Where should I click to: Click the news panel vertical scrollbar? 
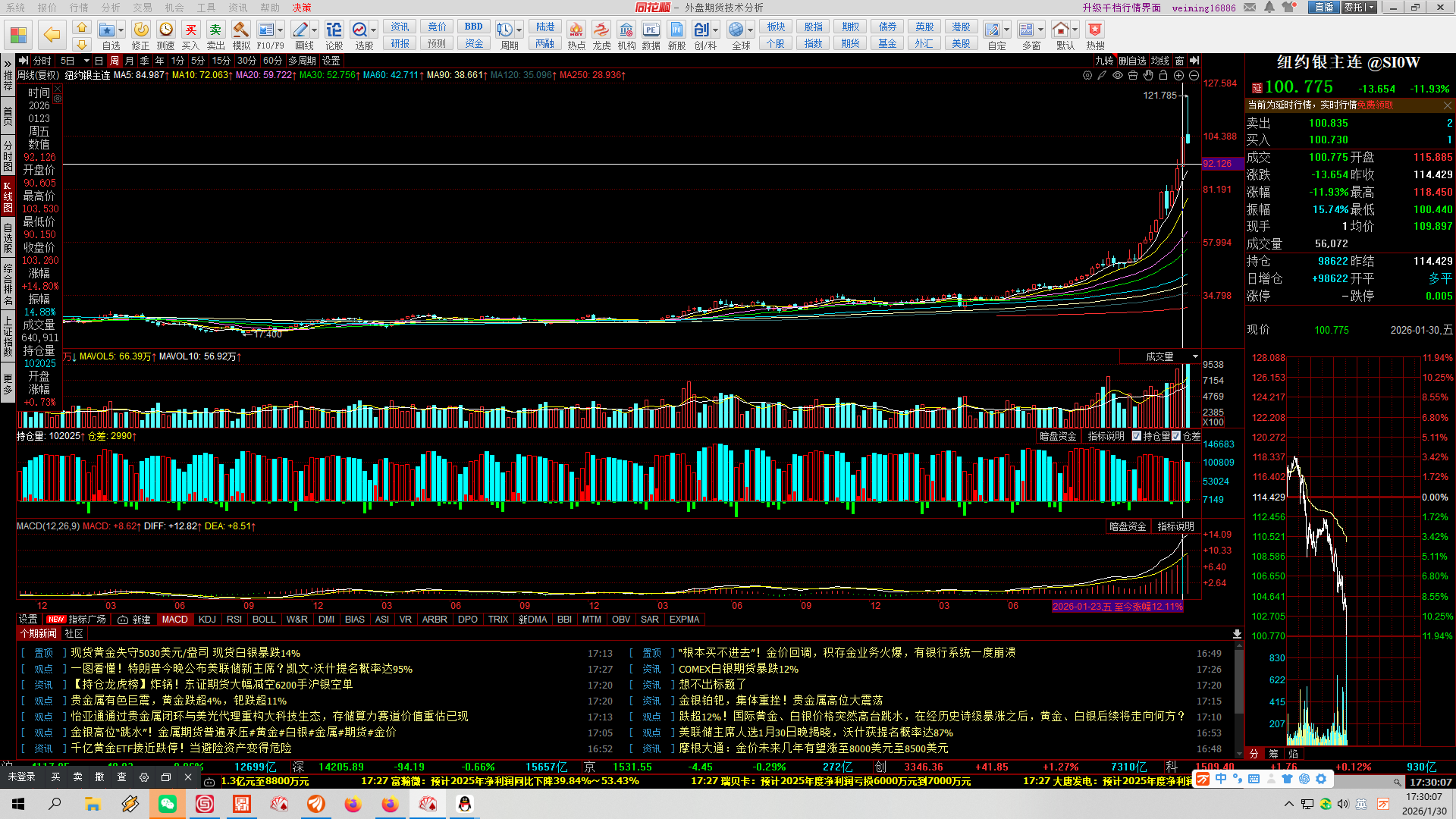pos(1239,682)
